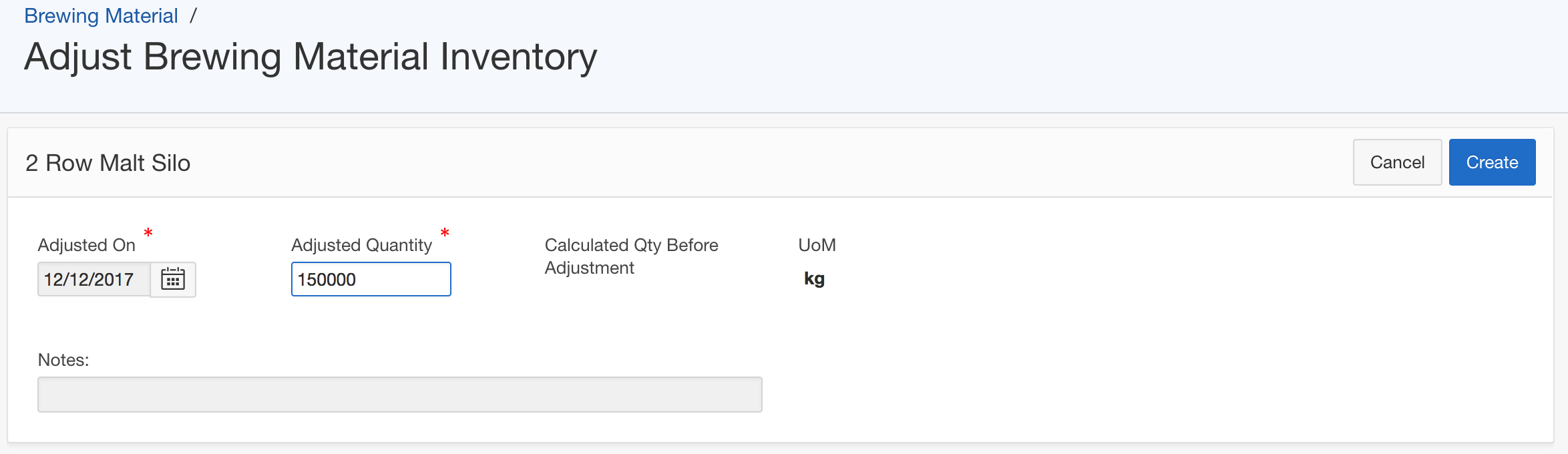1568x454 pixels.
Task: Focus the Notes text field
Action: (399, 395)
